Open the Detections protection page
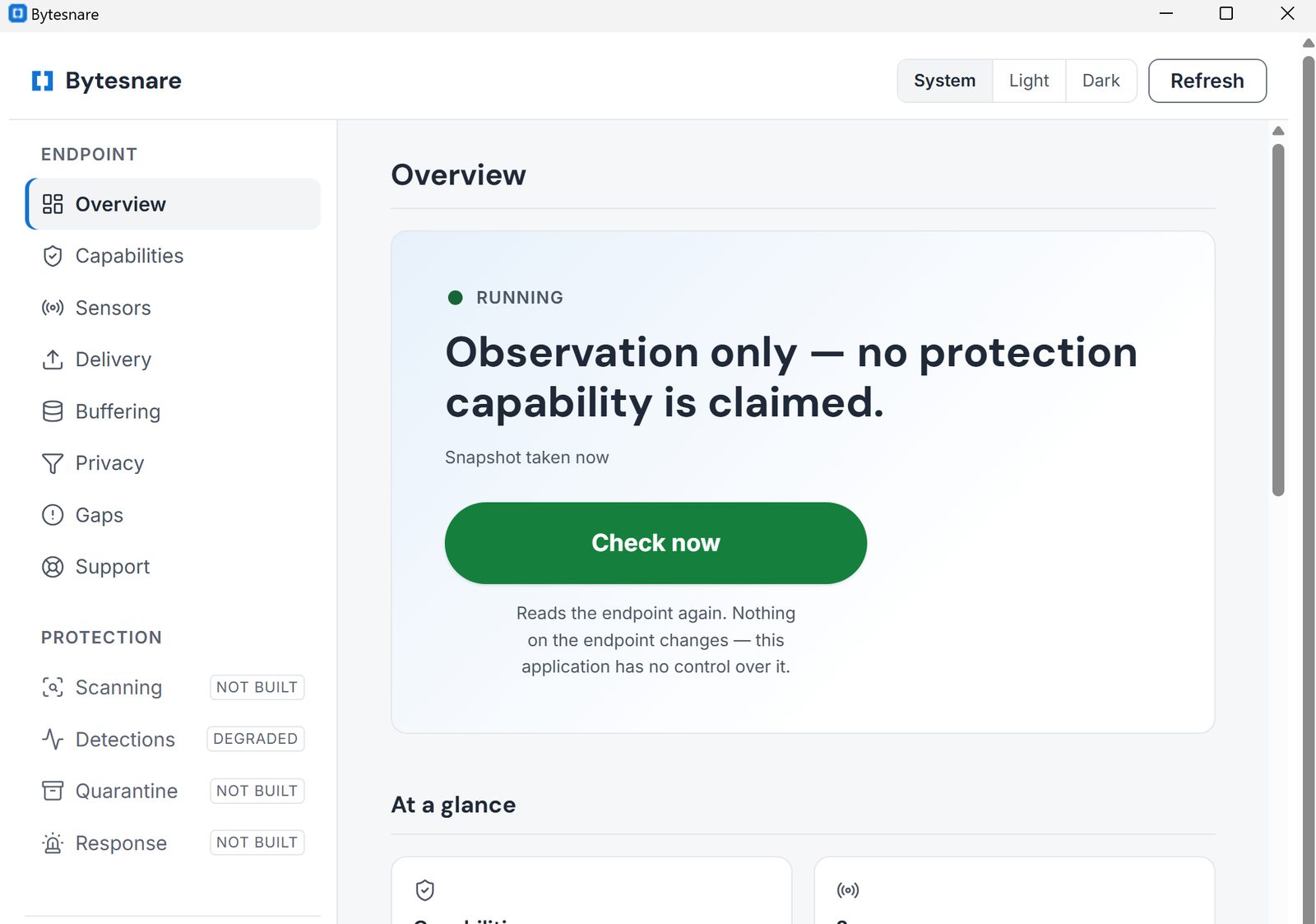 pos(173,739)
